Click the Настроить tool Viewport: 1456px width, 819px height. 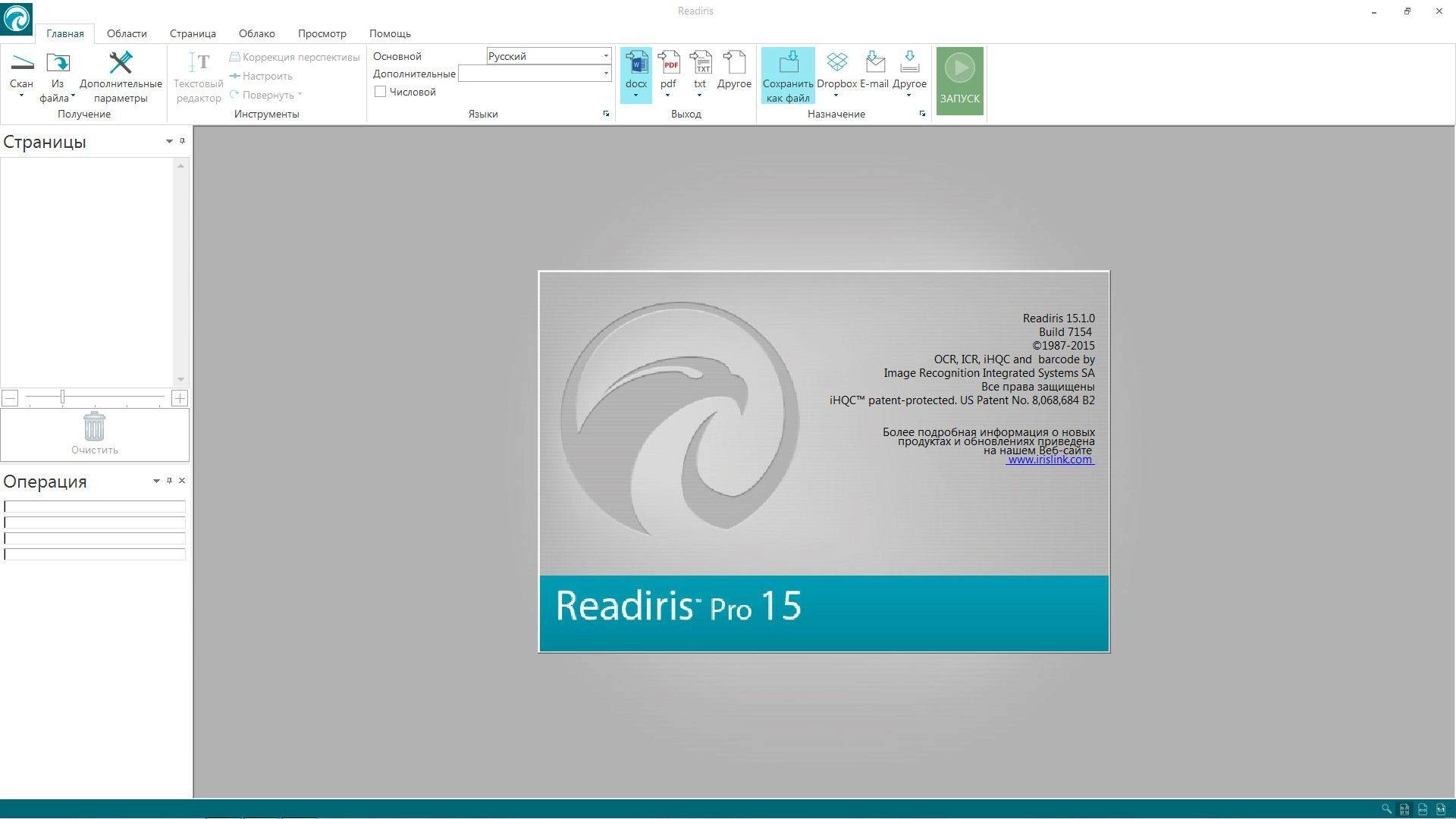[262, 76]
